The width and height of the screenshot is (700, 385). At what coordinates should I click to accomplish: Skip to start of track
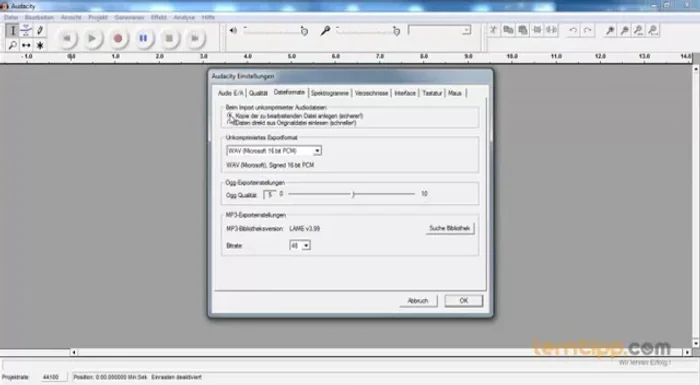(67, 38)
